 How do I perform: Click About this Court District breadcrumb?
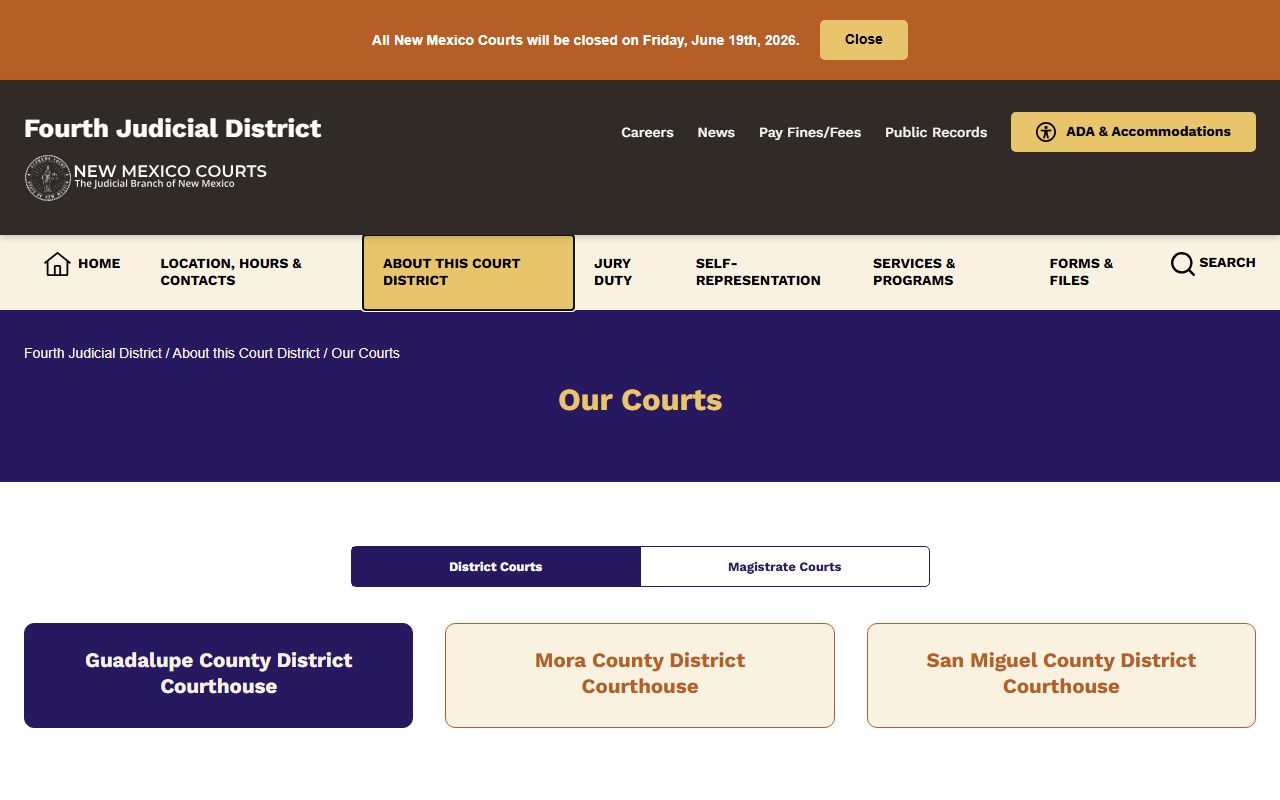246,353
